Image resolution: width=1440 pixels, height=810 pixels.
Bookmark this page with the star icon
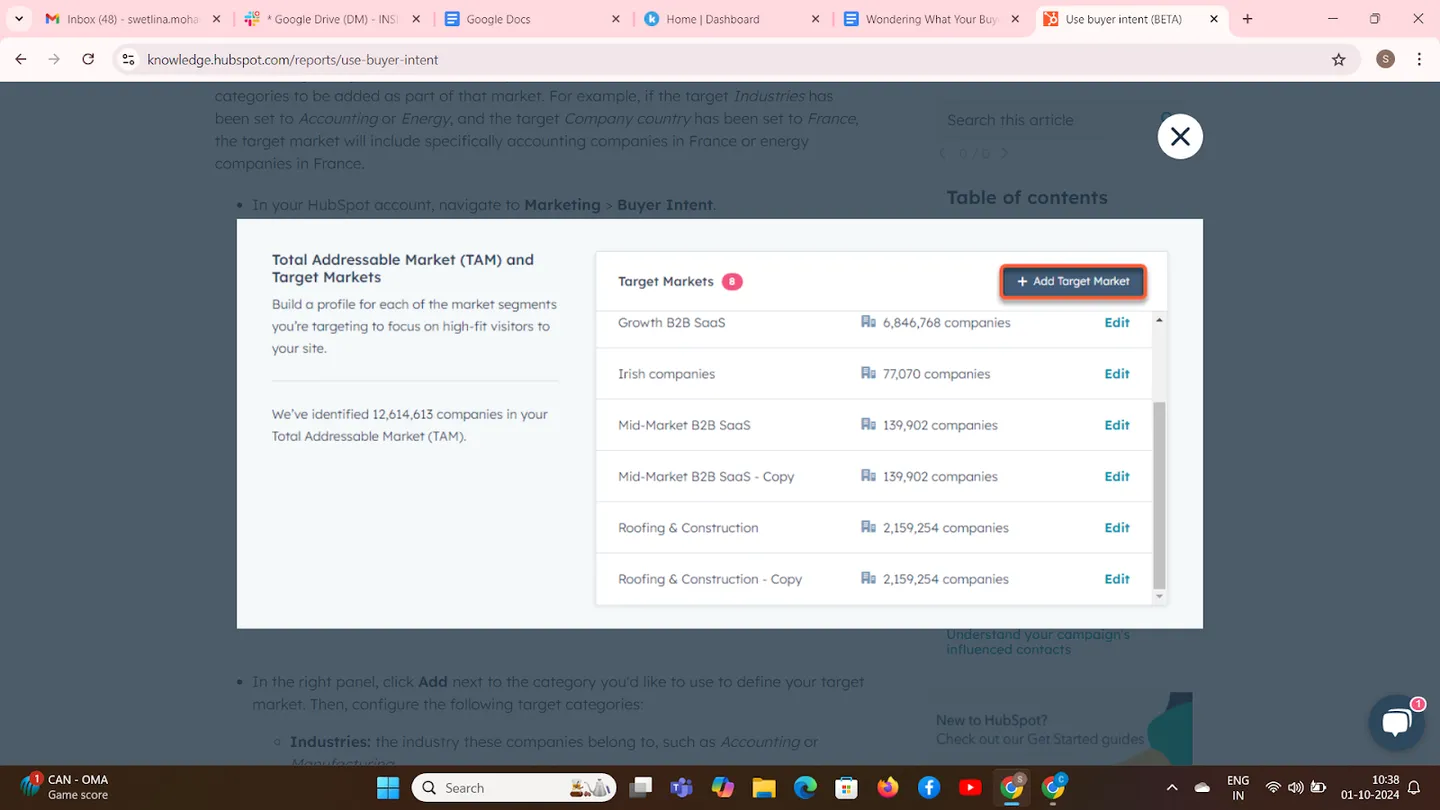1339,60
